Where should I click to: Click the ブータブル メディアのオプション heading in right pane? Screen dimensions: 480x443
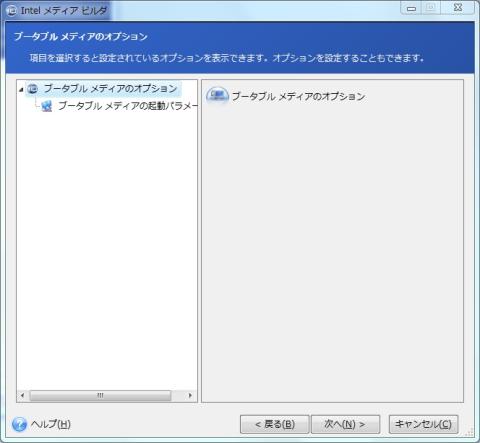point(298,97)
